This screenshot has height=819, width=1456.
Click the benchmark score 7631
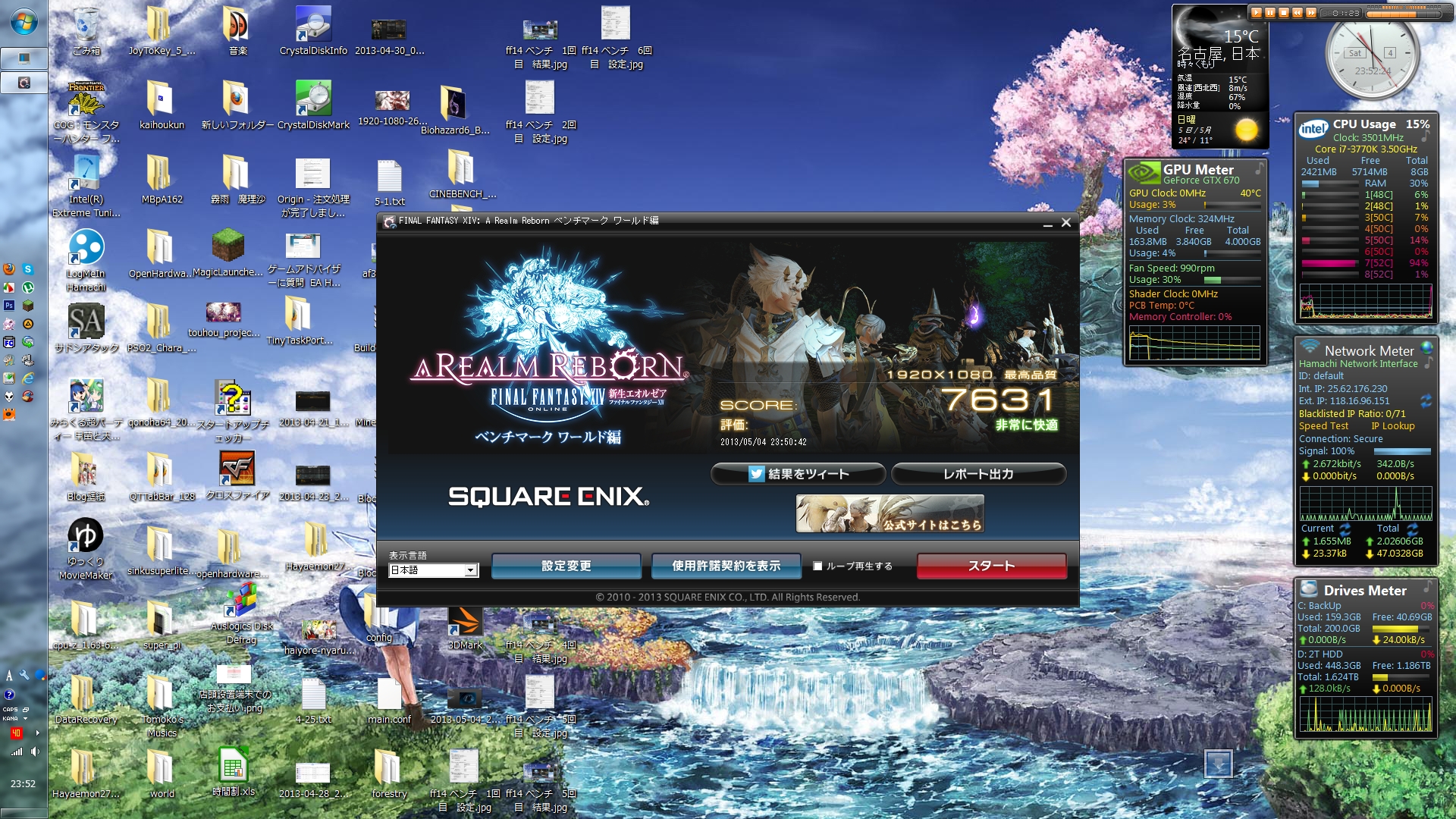click(999, 400)
